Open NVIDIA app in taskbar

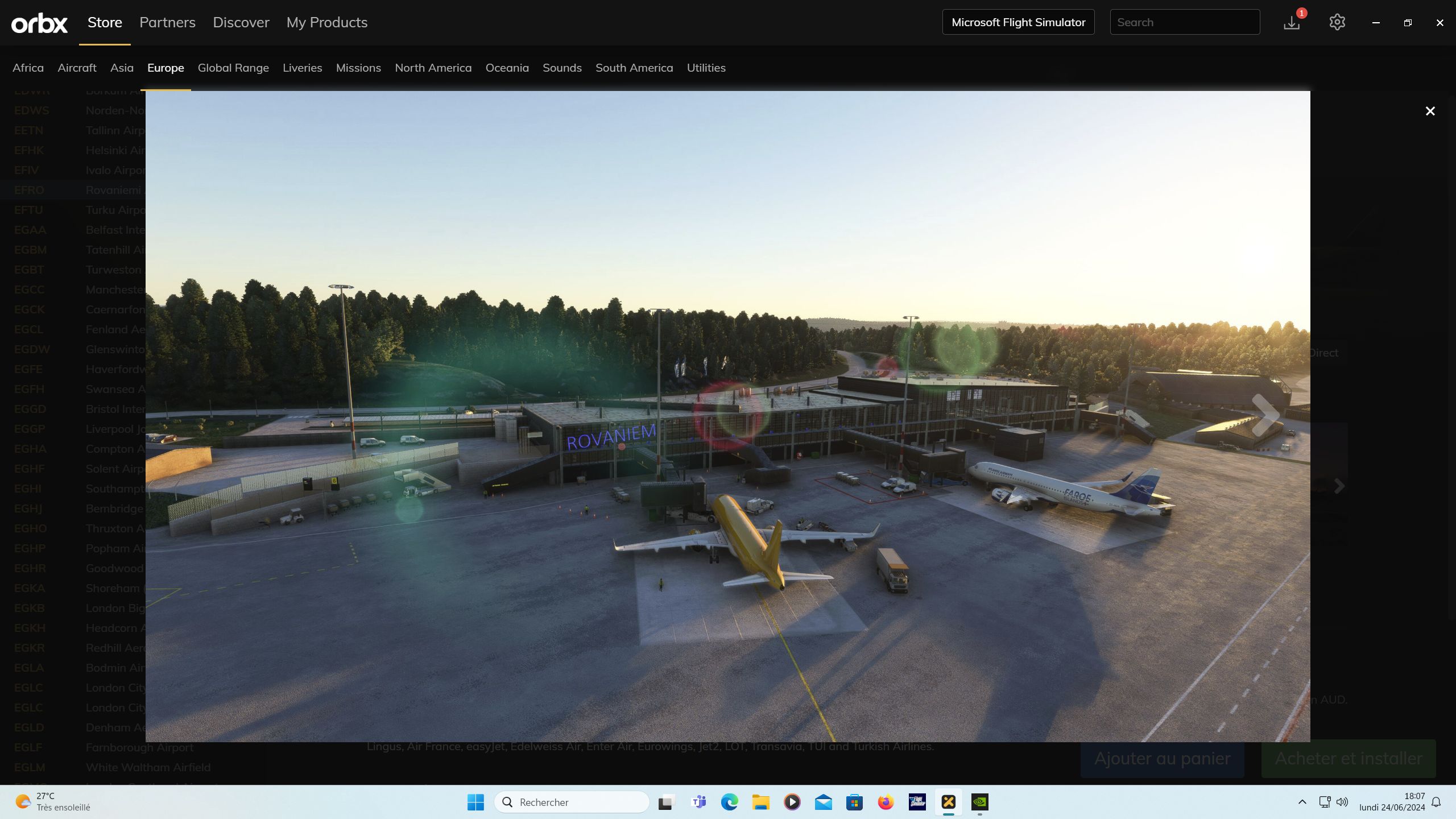[979, 802]
